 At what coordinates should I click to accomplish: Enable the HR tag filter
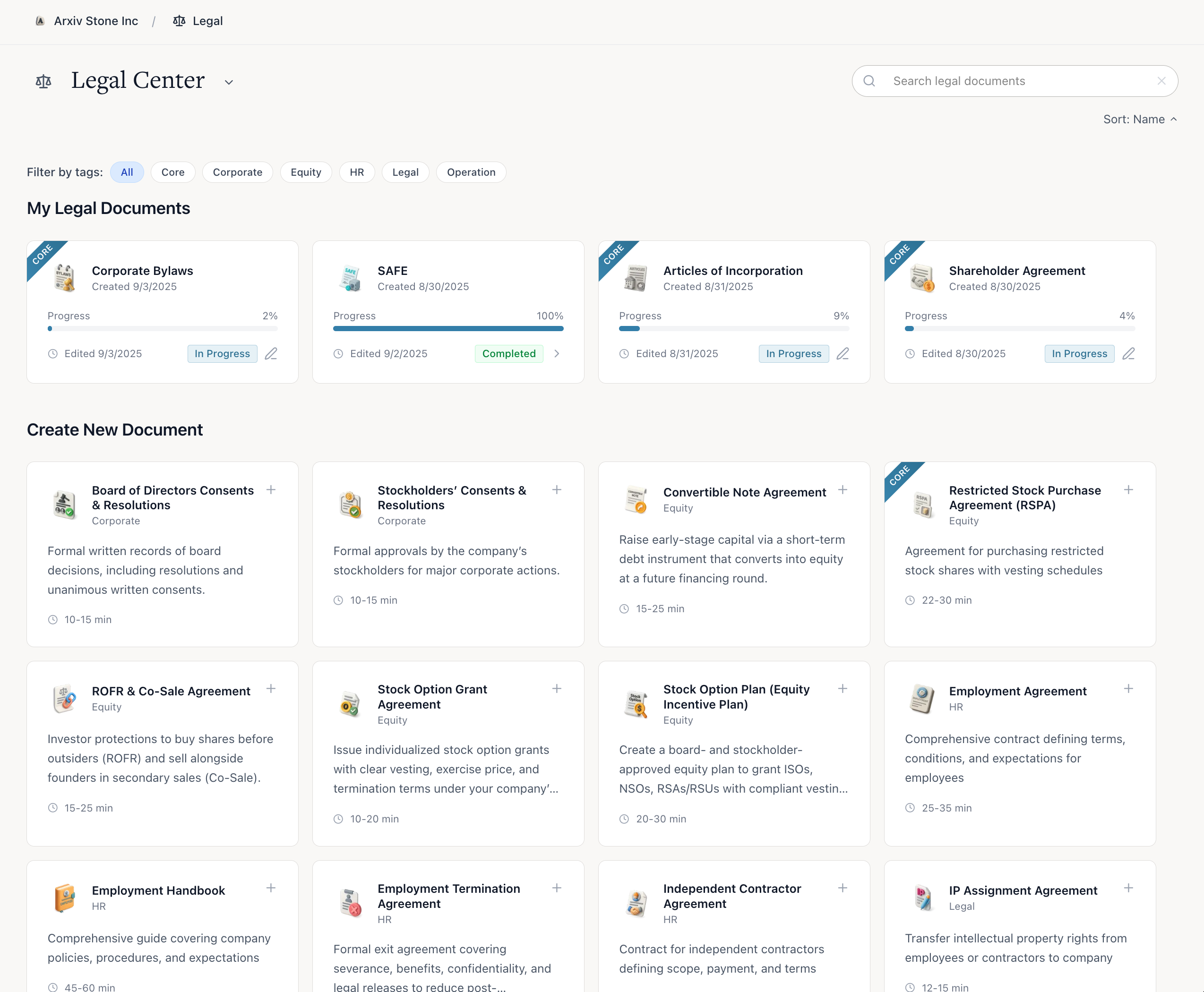(357, 172)
